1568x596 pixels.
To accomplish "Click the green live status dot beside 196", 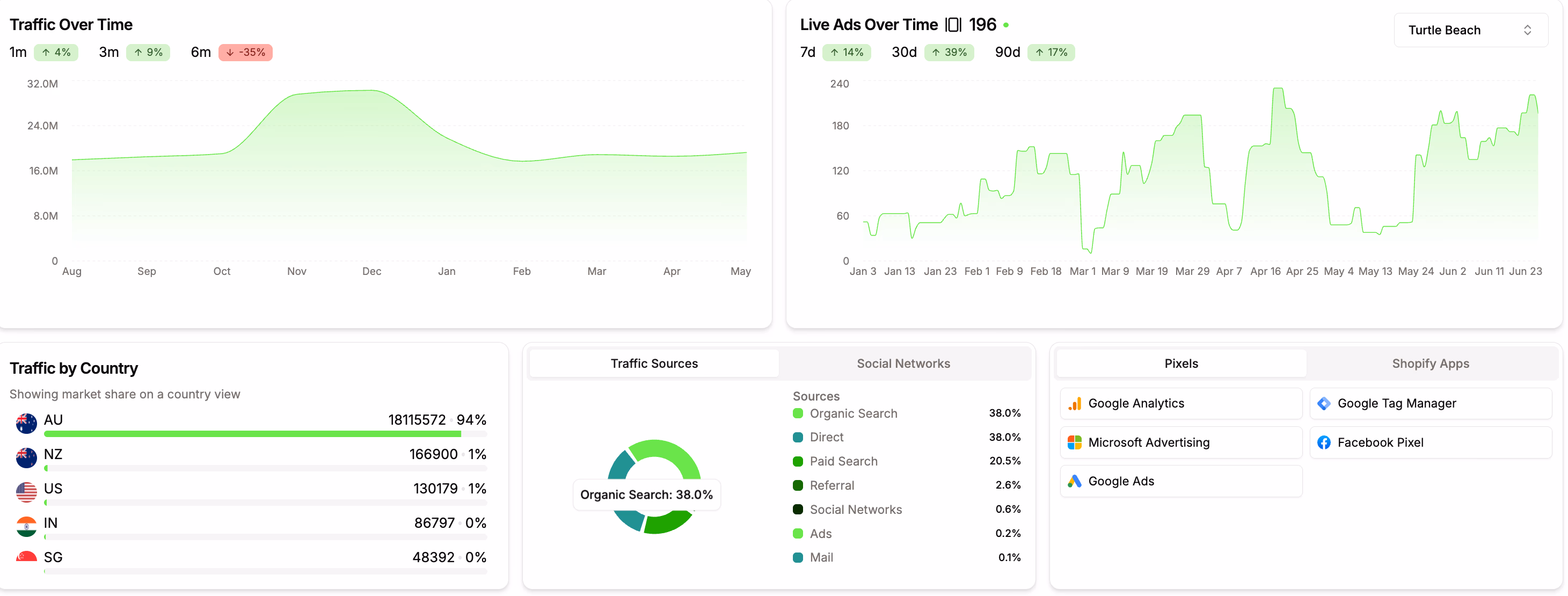I will tap(1005, 25).
